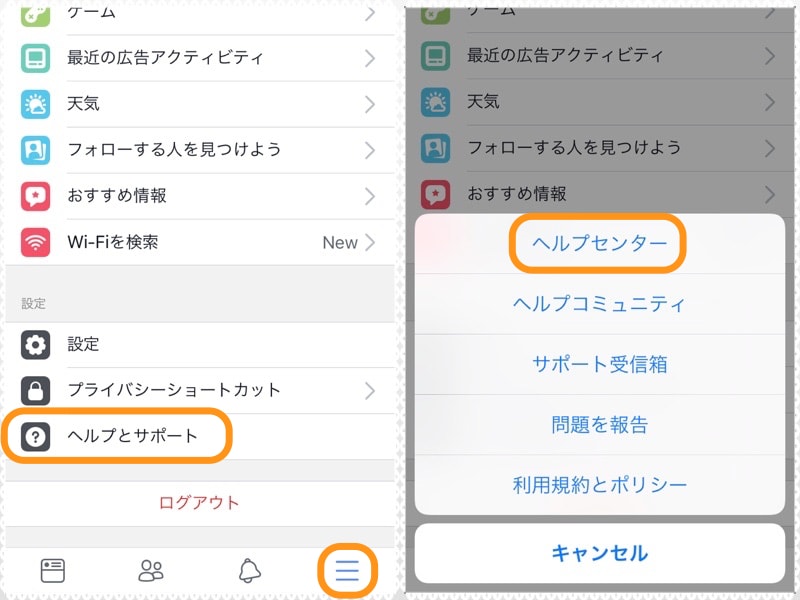Viewport: 800px width, 600px height.
Task: Tap キャンセル to dismiss the sheet
Action: coord(598,551)
